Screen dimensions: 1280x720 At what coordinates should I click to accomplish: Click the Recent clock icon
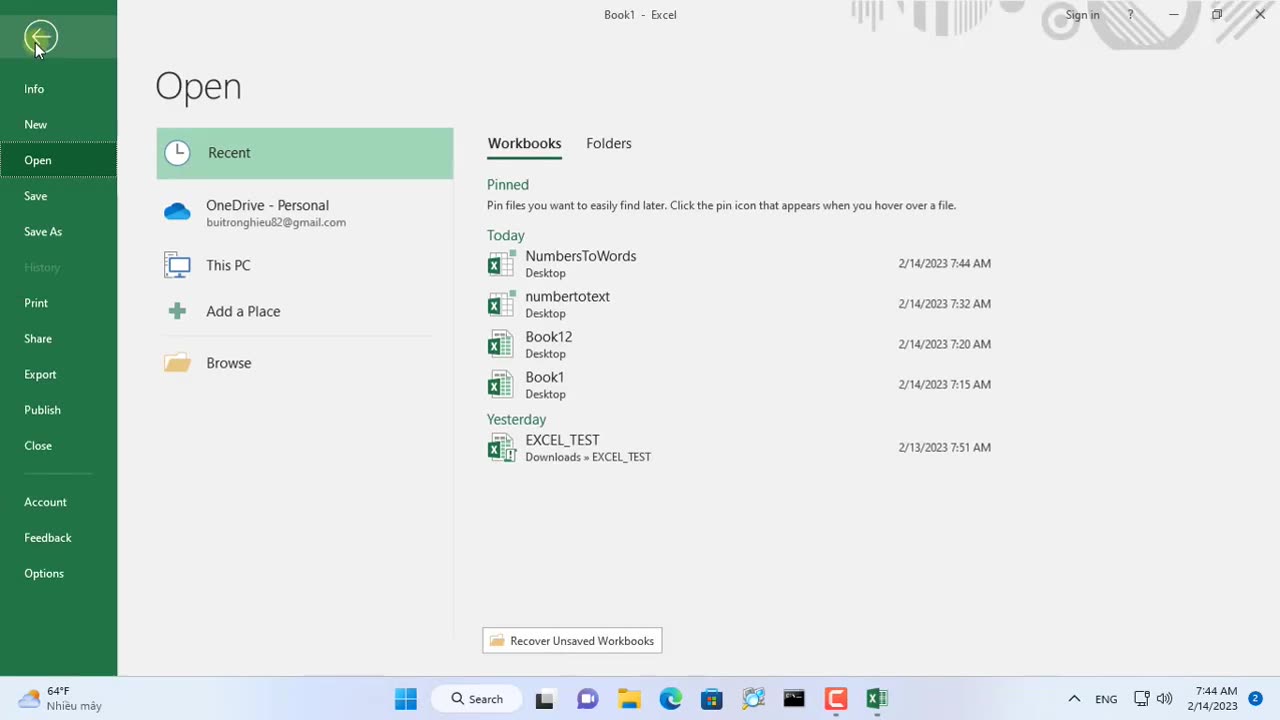(x=177, y=153)
